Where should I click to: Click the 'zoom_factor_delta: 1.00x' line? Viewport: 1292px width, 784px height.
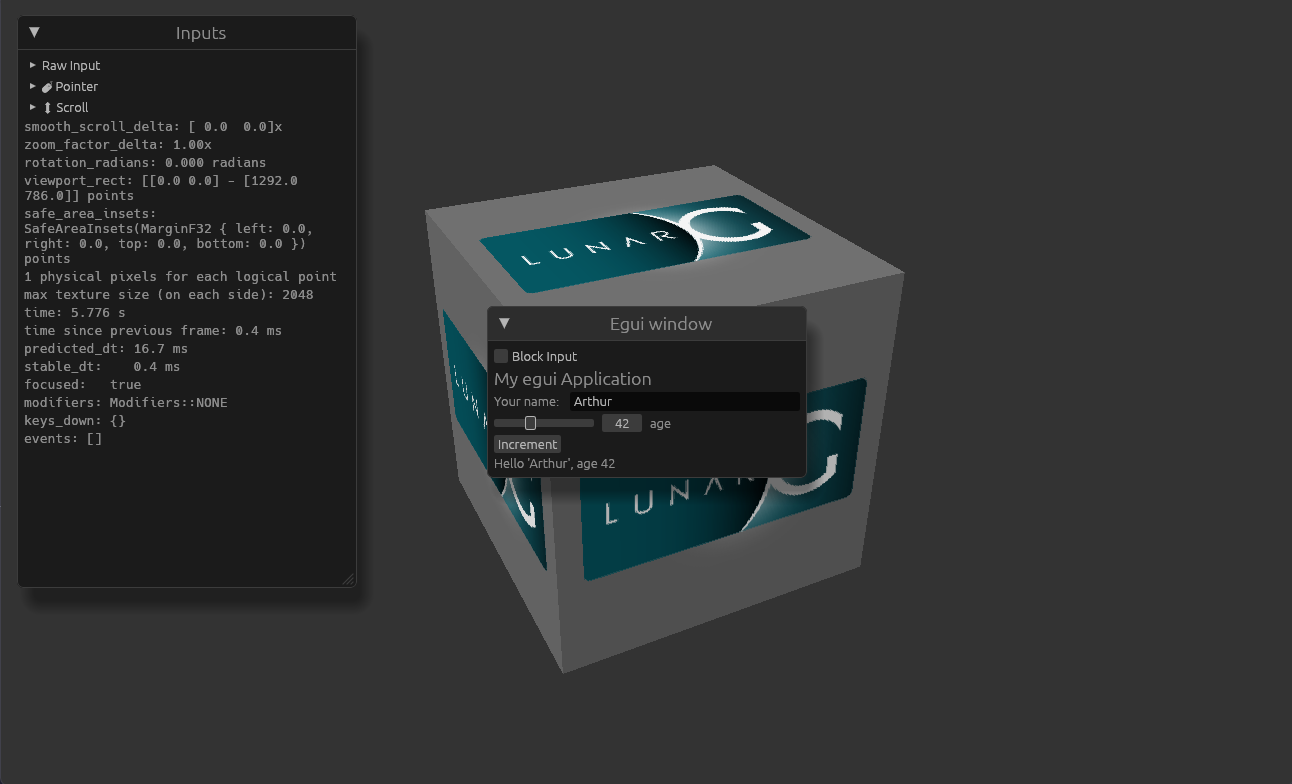click(x=118, y=144)
